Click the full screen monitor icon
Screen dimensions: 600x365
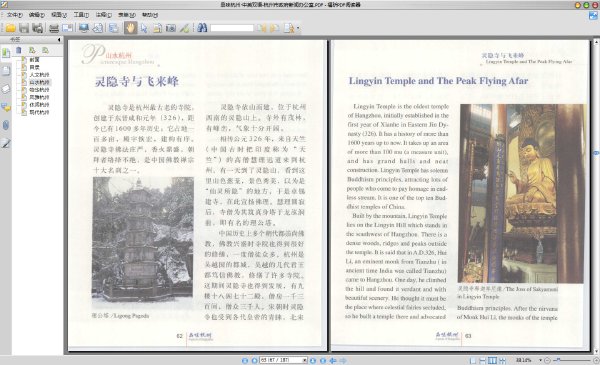84,28
